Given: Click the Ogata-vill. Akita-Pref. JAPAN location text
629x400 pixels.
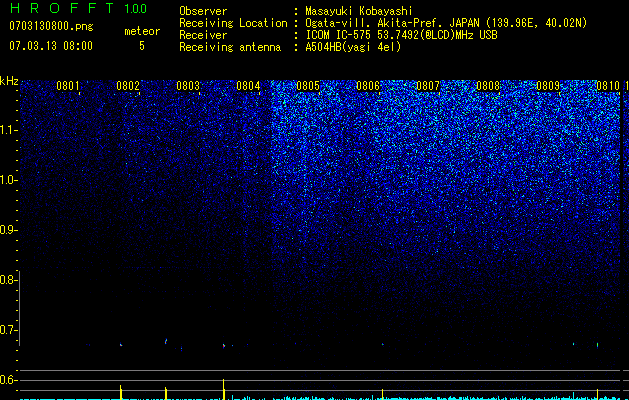Looking at the screenshot, I should 446,23.
